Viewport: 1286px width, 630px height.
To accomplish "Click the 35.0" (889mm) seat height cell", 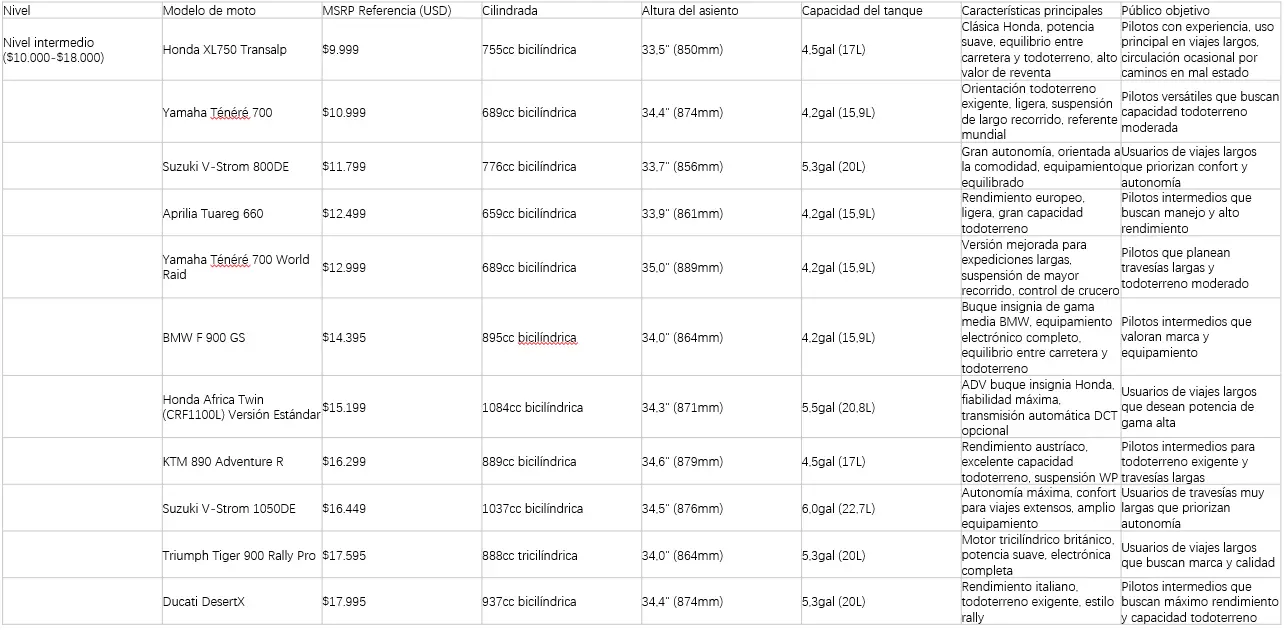I will point(720,268).
